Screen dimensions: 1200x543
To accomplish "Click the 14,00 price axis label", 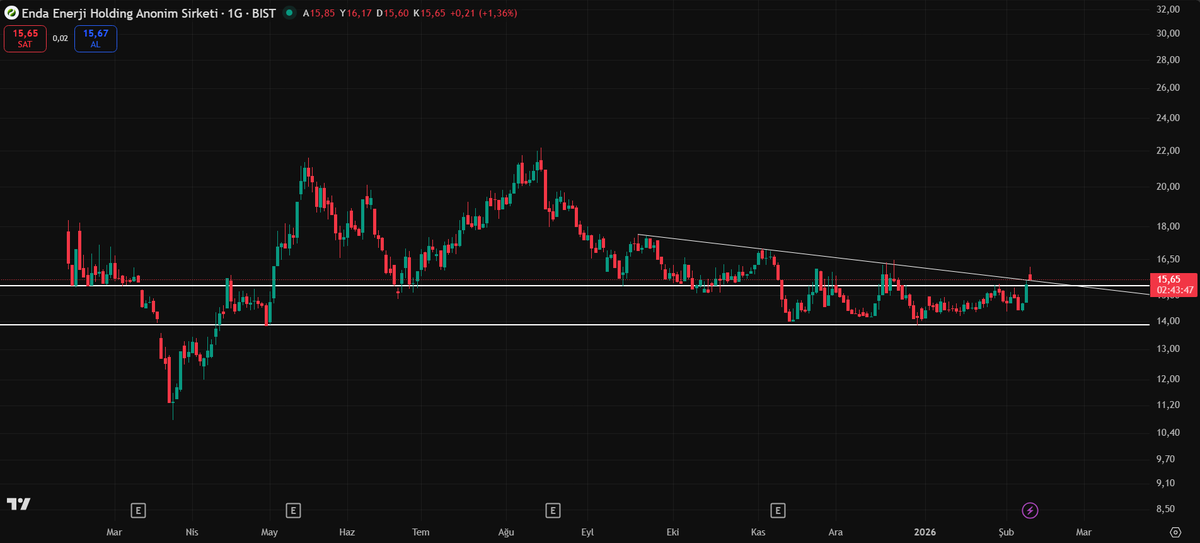I will 1169,321.
